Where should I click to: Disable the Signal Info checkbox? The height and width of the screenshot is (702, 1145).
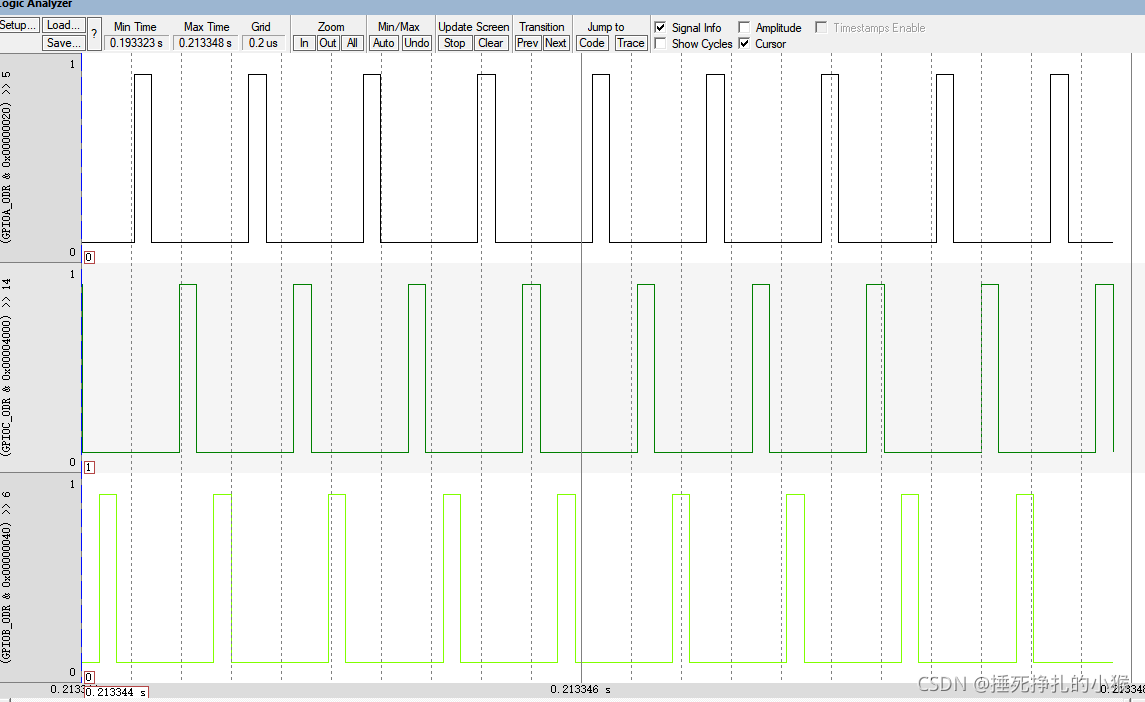pyautogui.click(x=660, y=28)
